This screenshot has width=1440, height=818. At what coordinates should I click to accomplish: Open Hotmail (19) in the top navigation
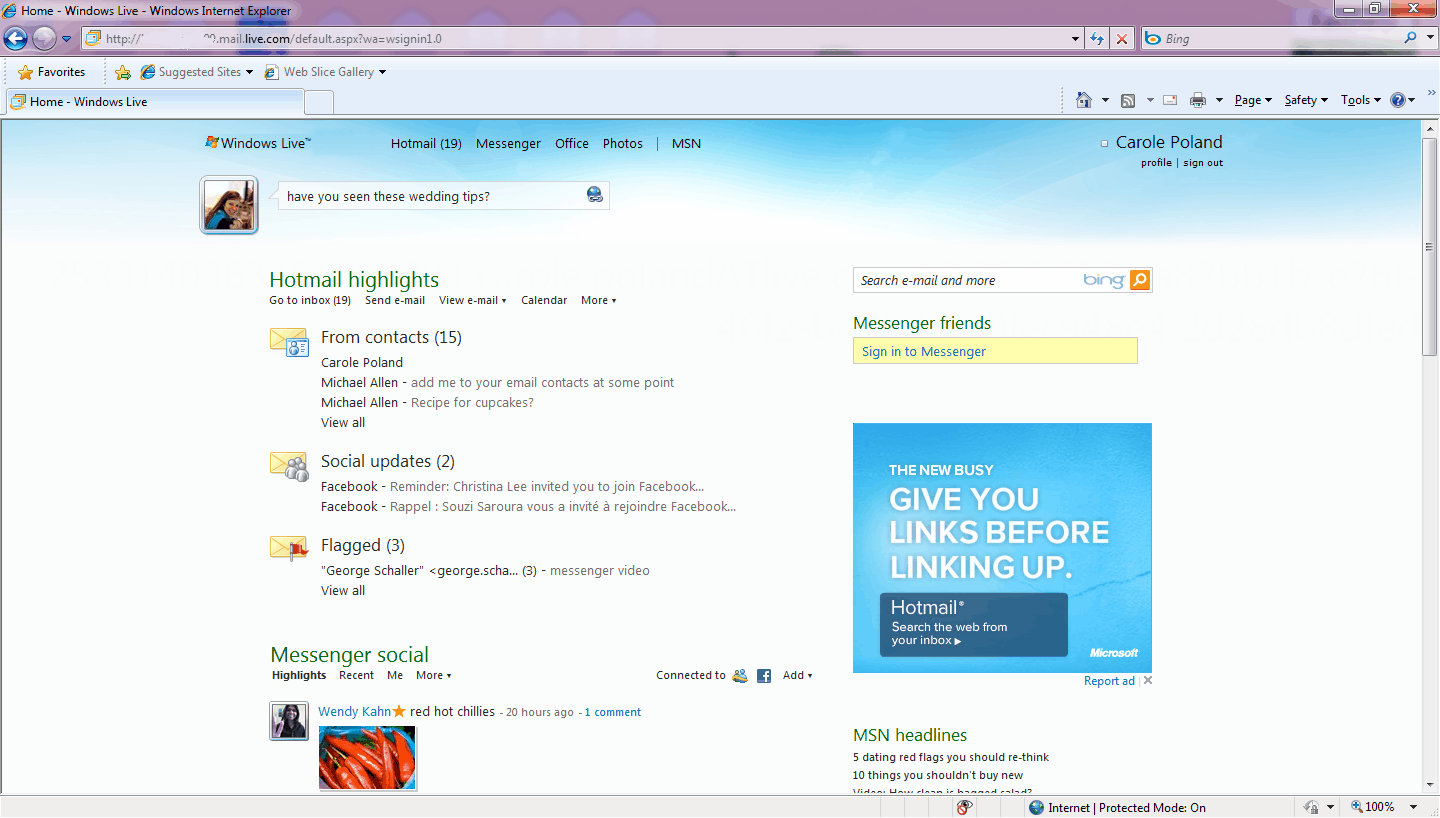pos(426,144)
